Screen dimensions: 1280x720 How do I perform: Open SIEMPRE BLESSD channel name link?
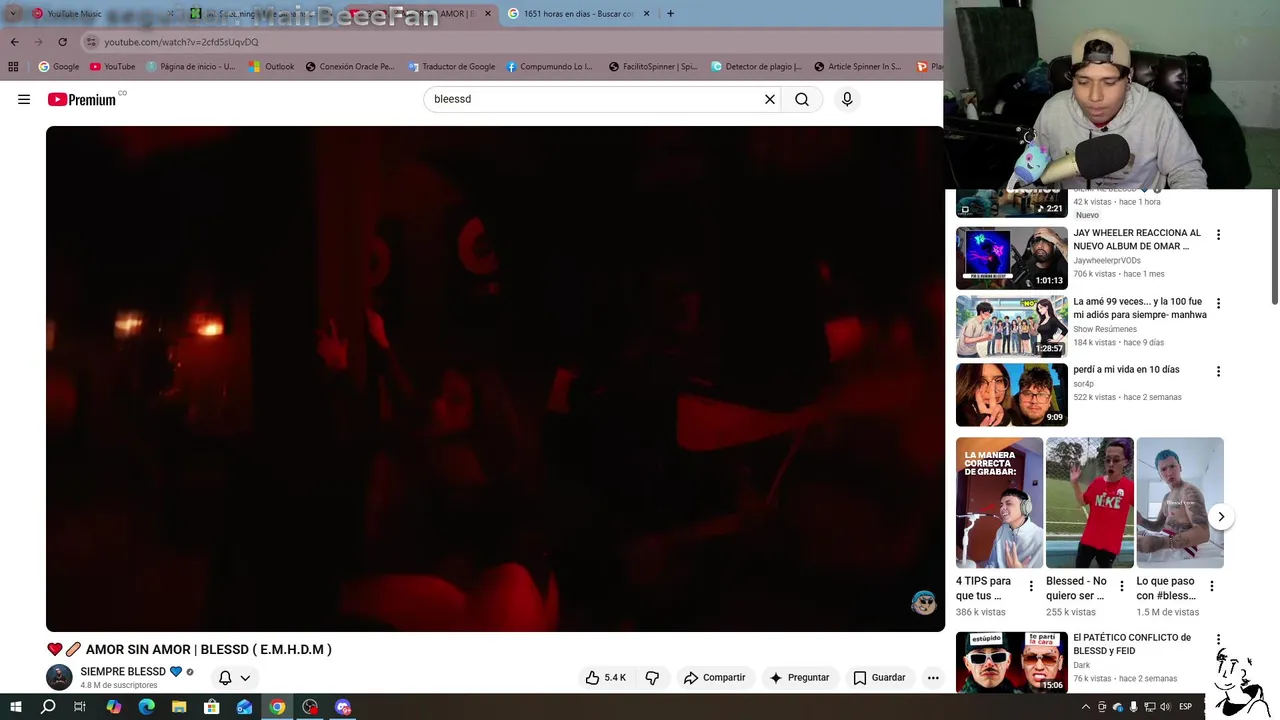[x=123, y=671]
